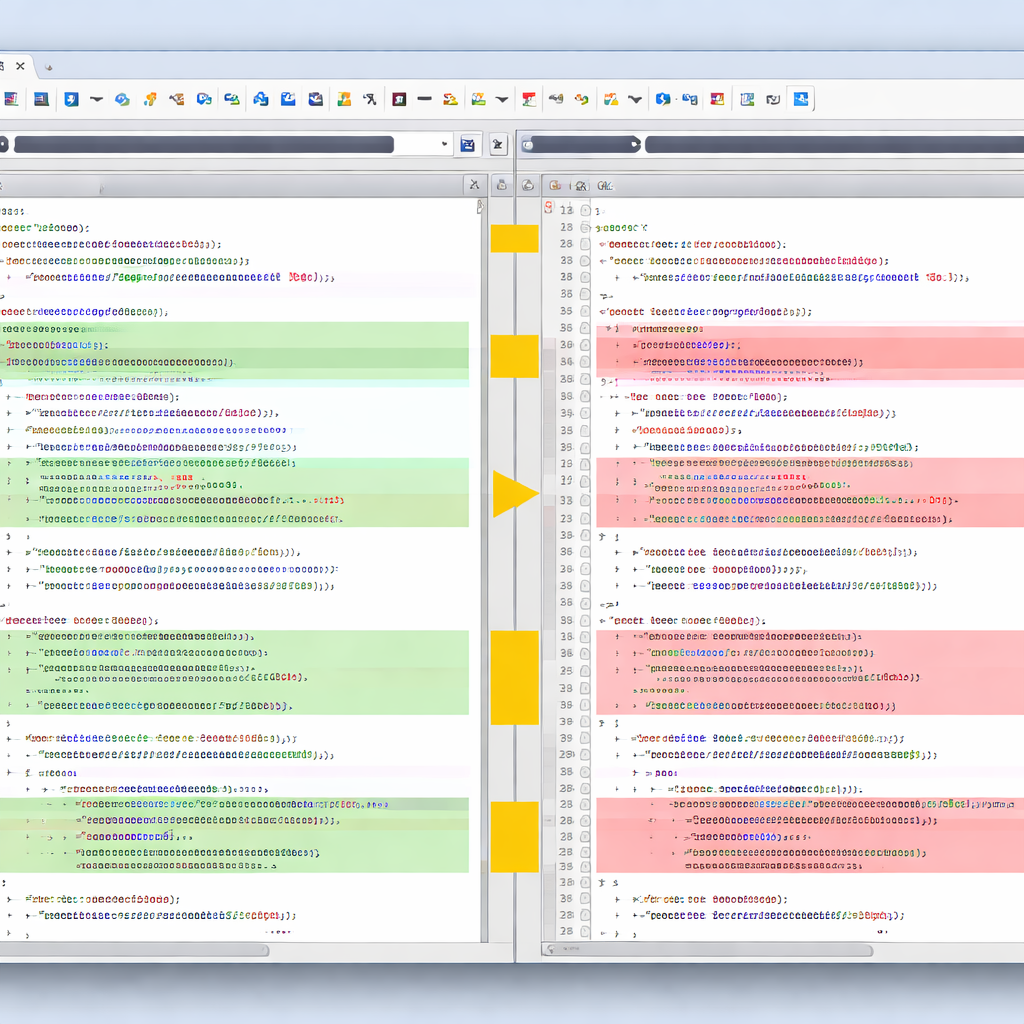Click the icon at the left pane header's right end
Screen dimensions: 1024x1024
(x=473, y=185)
